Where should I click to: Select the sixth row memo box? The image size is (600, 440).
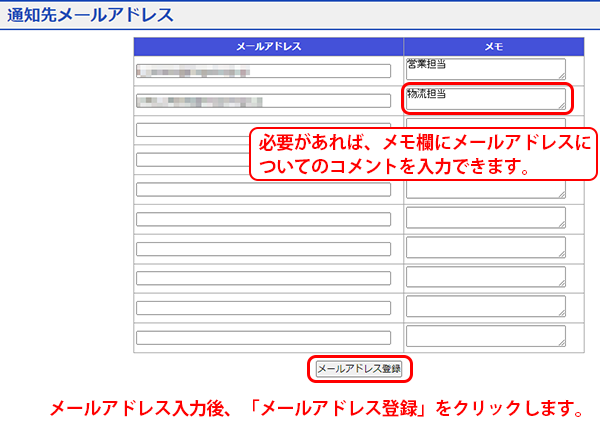(485, 217)
